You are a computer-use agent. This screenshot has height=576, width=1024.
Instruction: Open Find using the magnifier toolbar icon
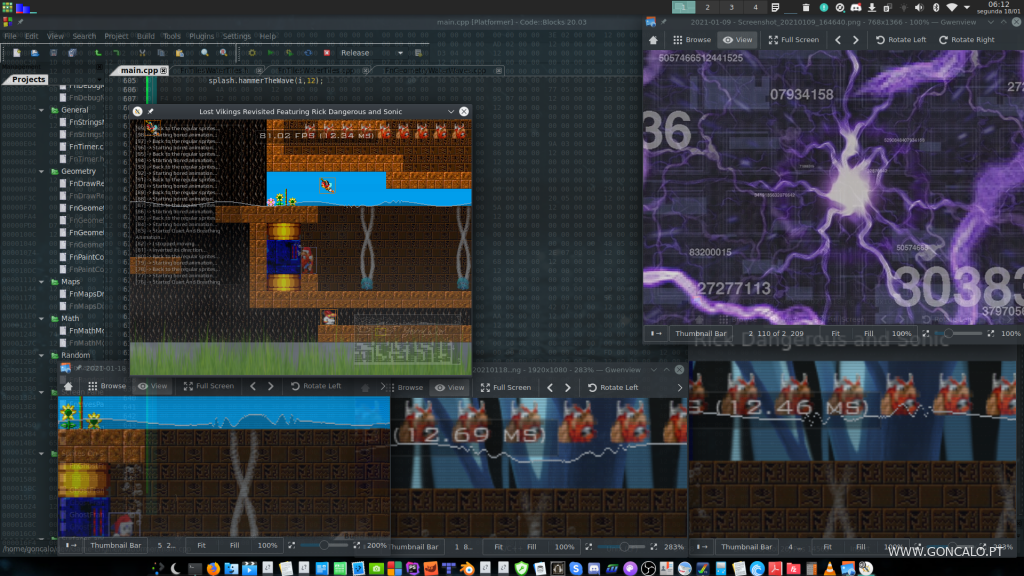(x=204, y=53)
